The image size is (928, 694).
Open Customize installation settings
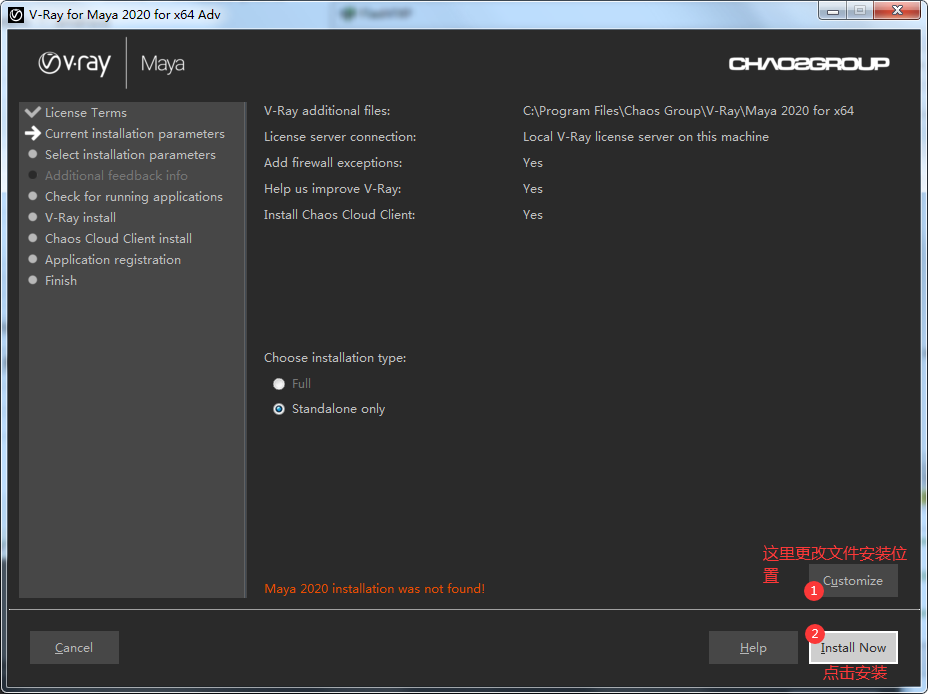point(853,580)
